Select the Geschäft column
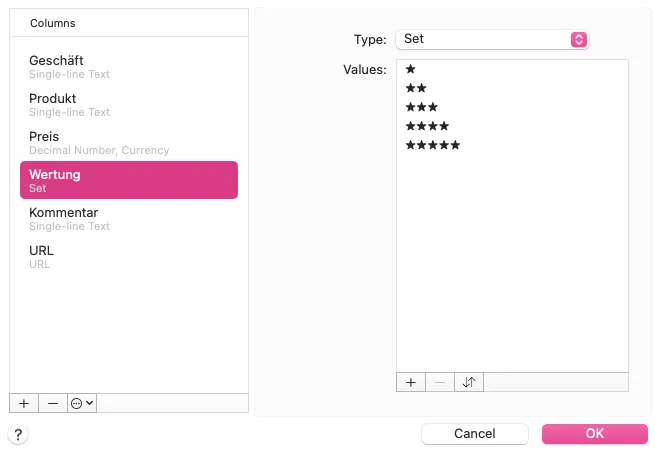This screenshot has width=655, height=454. [x=129, y=66]
